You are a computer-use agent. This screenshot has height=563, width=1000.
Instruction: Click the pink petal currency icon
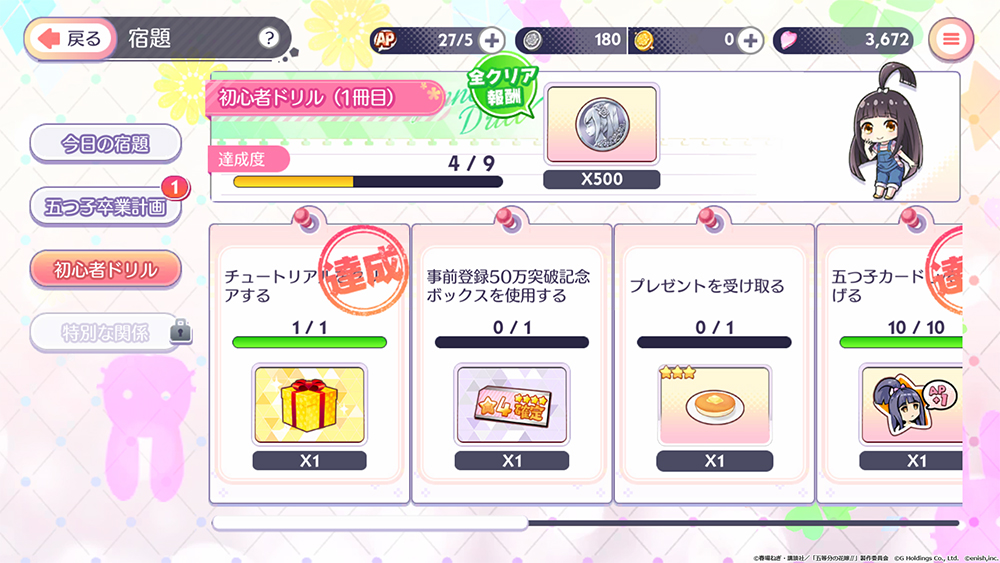click(x=789, y=40)
